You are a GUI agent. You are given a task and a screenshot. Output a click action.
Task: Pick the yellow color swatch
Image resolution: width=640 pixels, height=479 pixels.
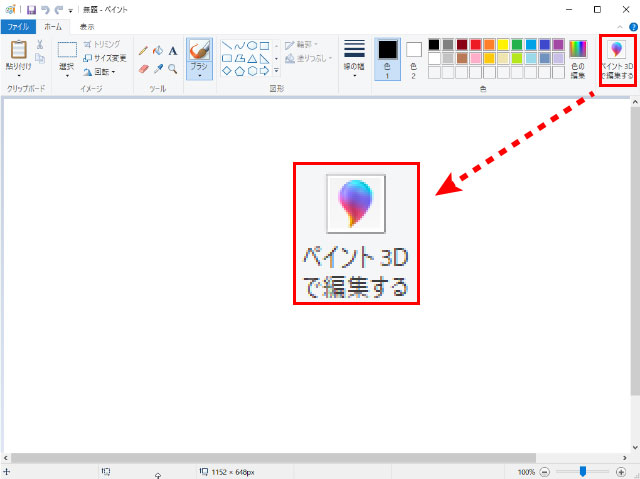coord(503,44)
